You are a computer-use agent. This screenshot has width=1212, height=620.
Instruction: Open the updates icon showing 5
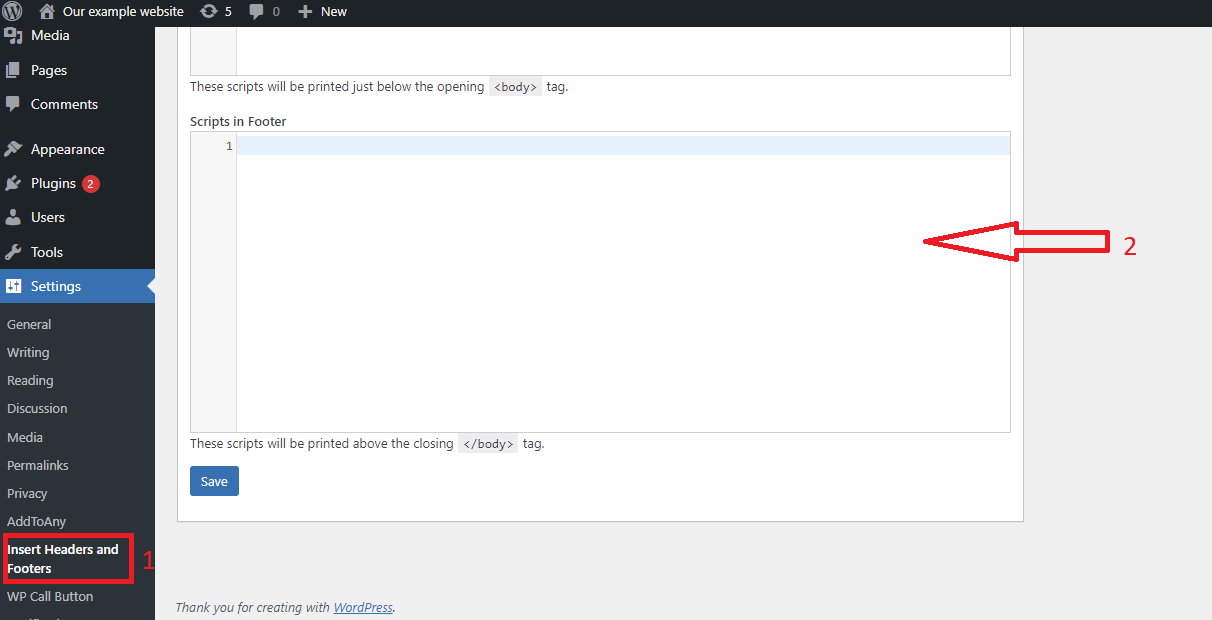coord(208,11)
